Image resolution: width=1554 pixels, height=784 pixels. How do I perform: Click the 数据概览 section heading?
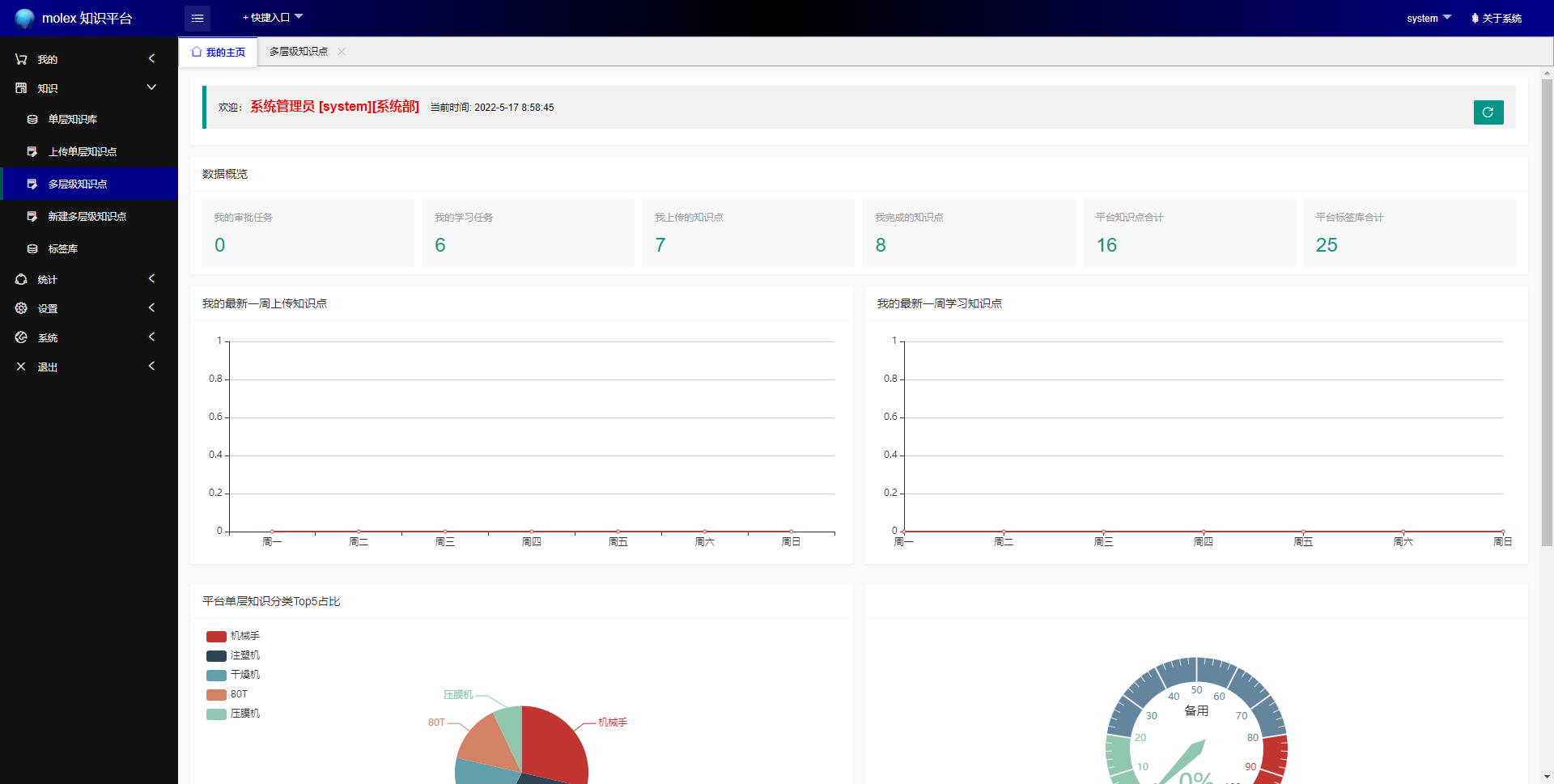(x=225, y=174)
